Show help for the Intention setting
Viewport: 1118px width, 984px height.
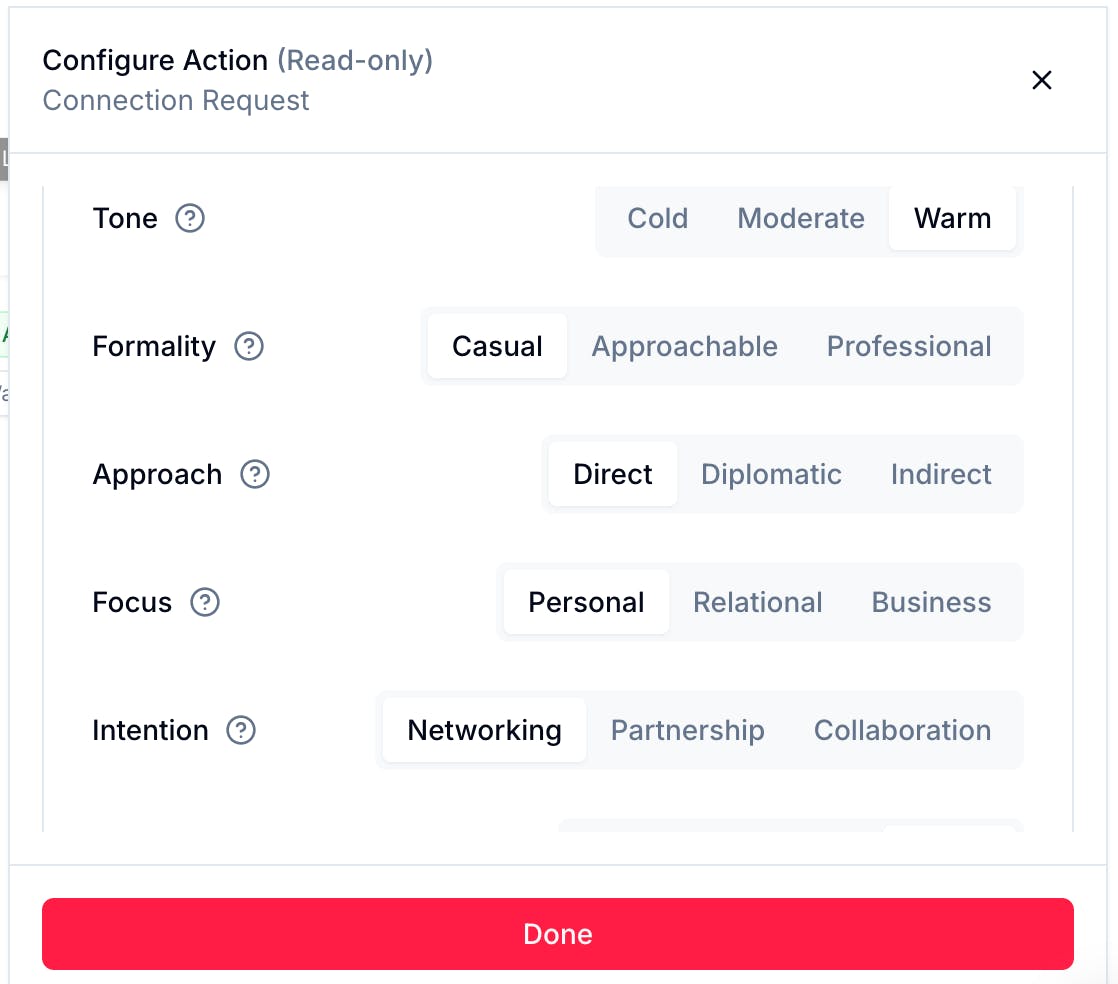[241, 730]
